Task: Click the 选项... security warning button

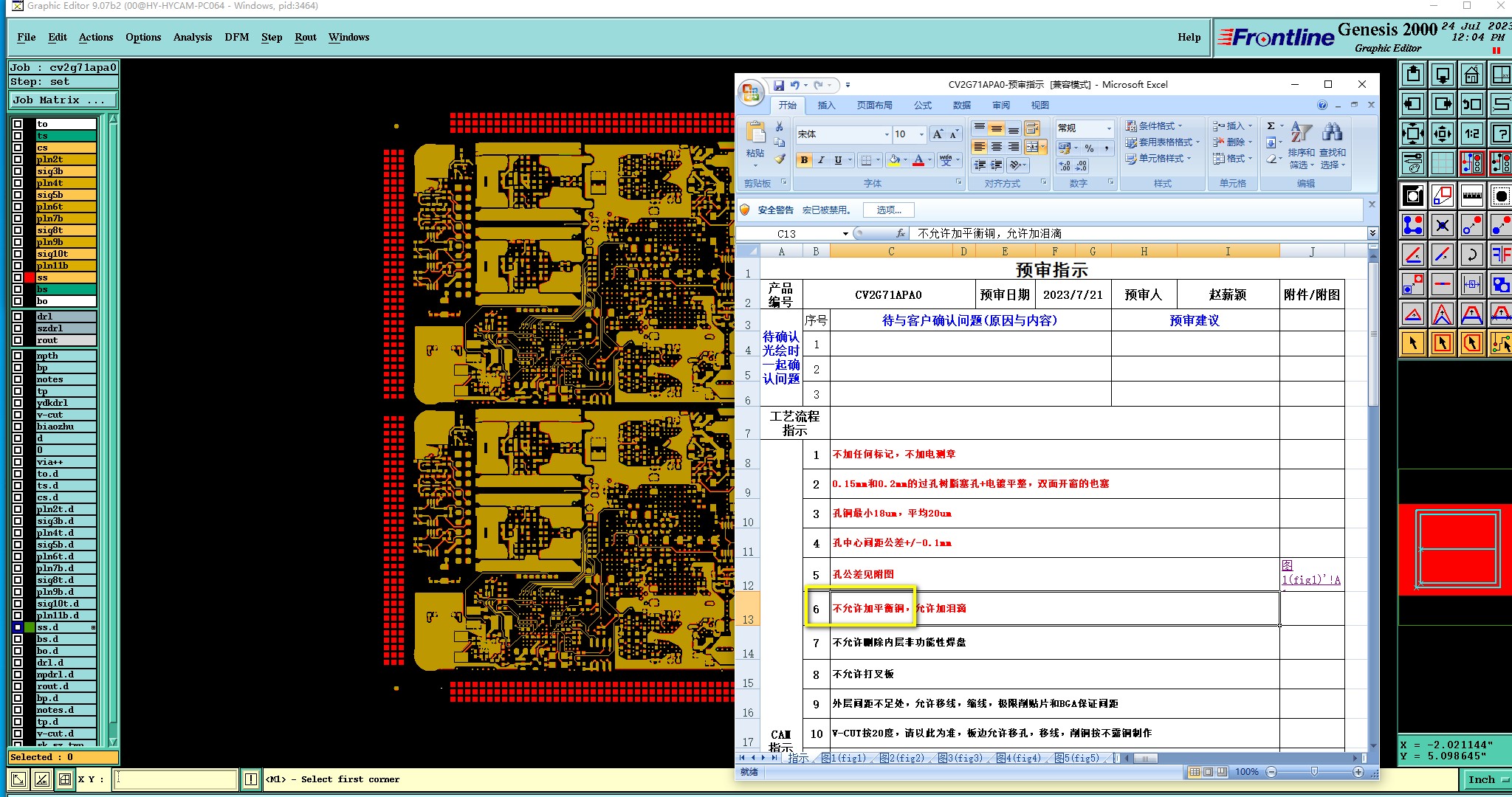Action: coord(888,210)
